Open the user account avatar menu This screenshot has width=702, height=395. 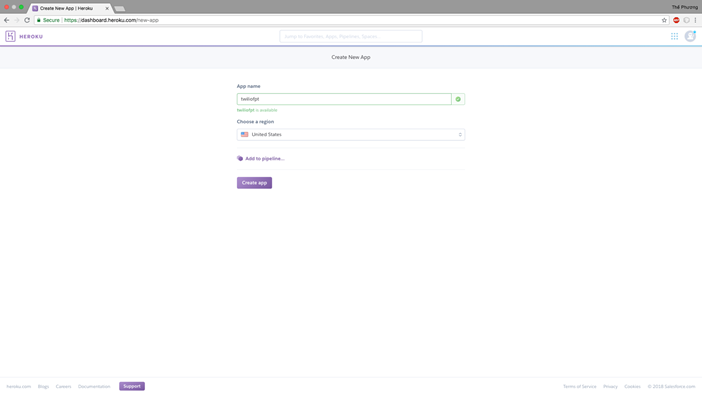[690, 36]
